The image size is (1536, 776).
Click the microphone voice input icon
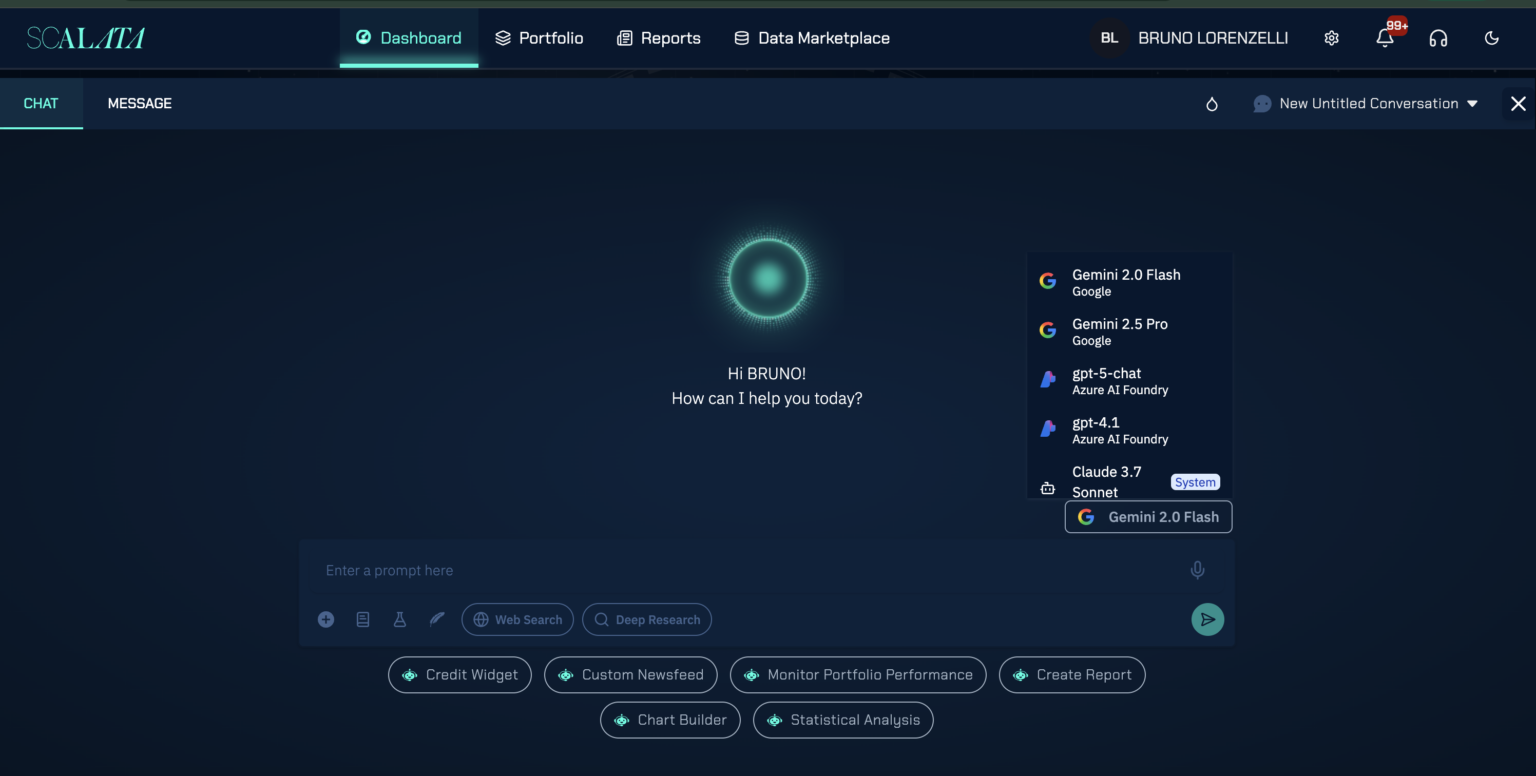[x=1197, y=570]
